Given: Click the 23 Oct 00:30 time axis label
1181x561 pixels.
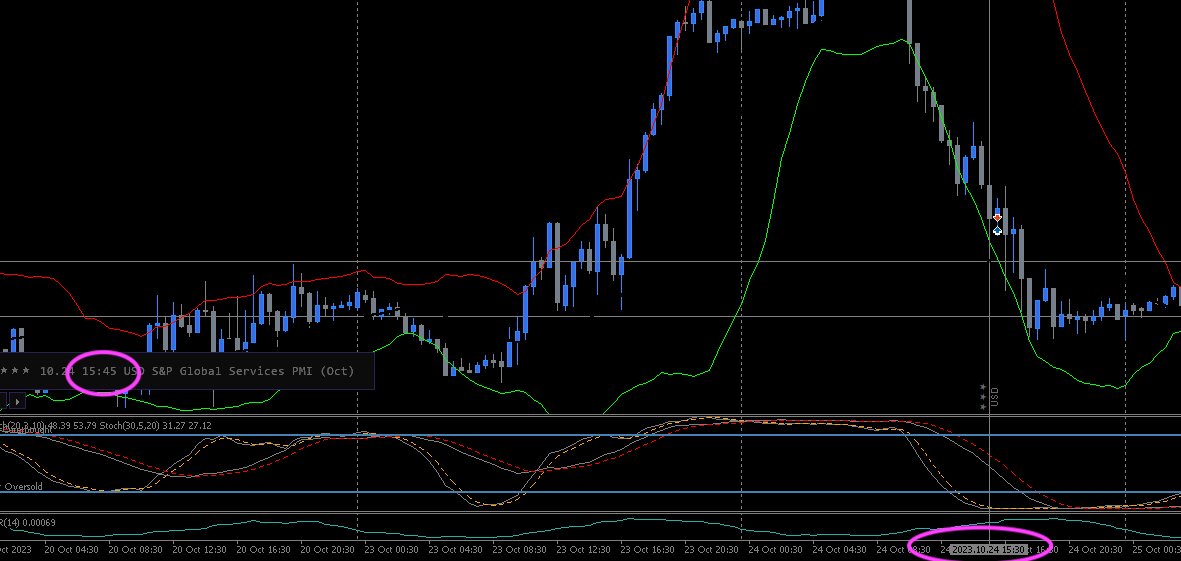Looking at the screenshot, I should [392, 550].
